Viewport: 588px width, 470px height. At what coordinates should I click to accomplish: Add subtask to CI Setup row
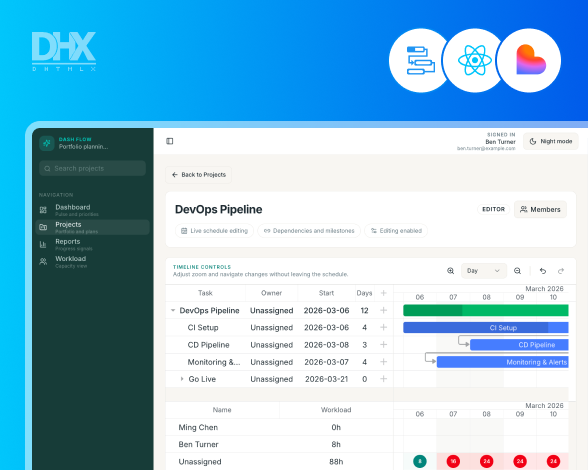click(383, 327)
